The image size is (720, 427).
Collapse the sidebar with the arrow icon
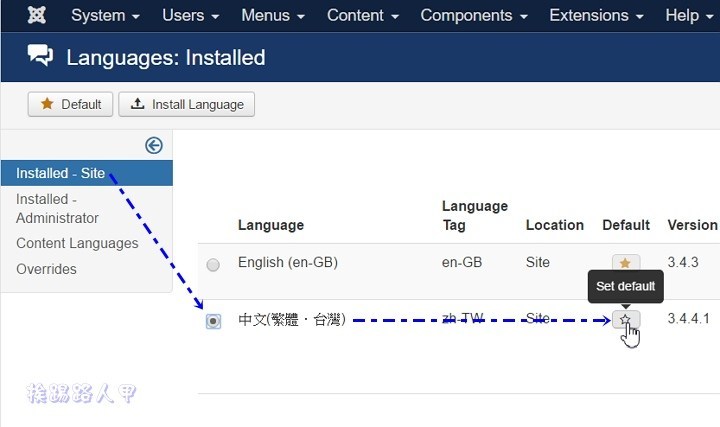pos(153,145)
